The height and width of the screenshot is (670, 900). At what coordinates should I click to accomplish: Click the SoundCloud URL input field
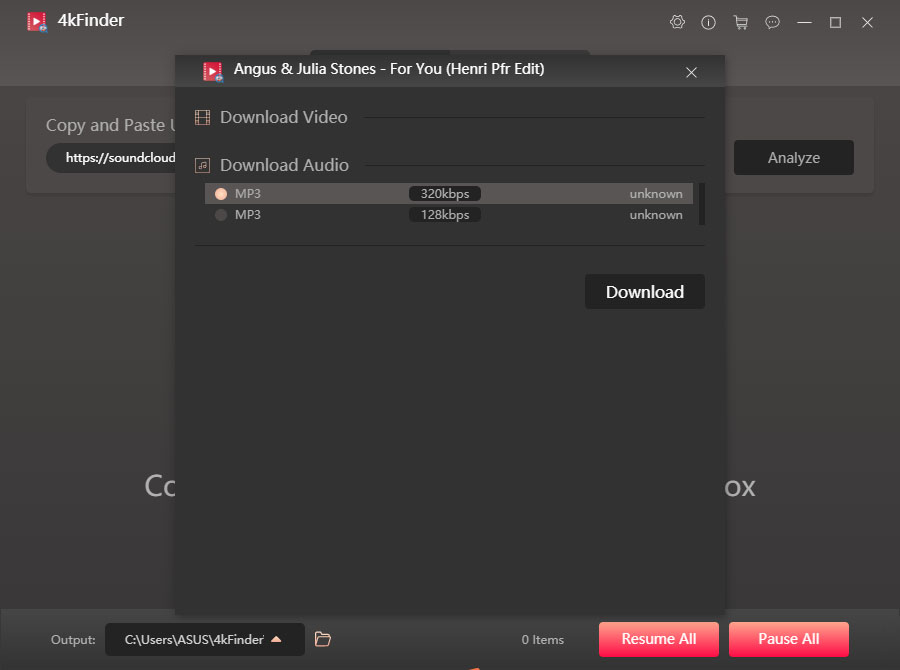pos(110,158)
